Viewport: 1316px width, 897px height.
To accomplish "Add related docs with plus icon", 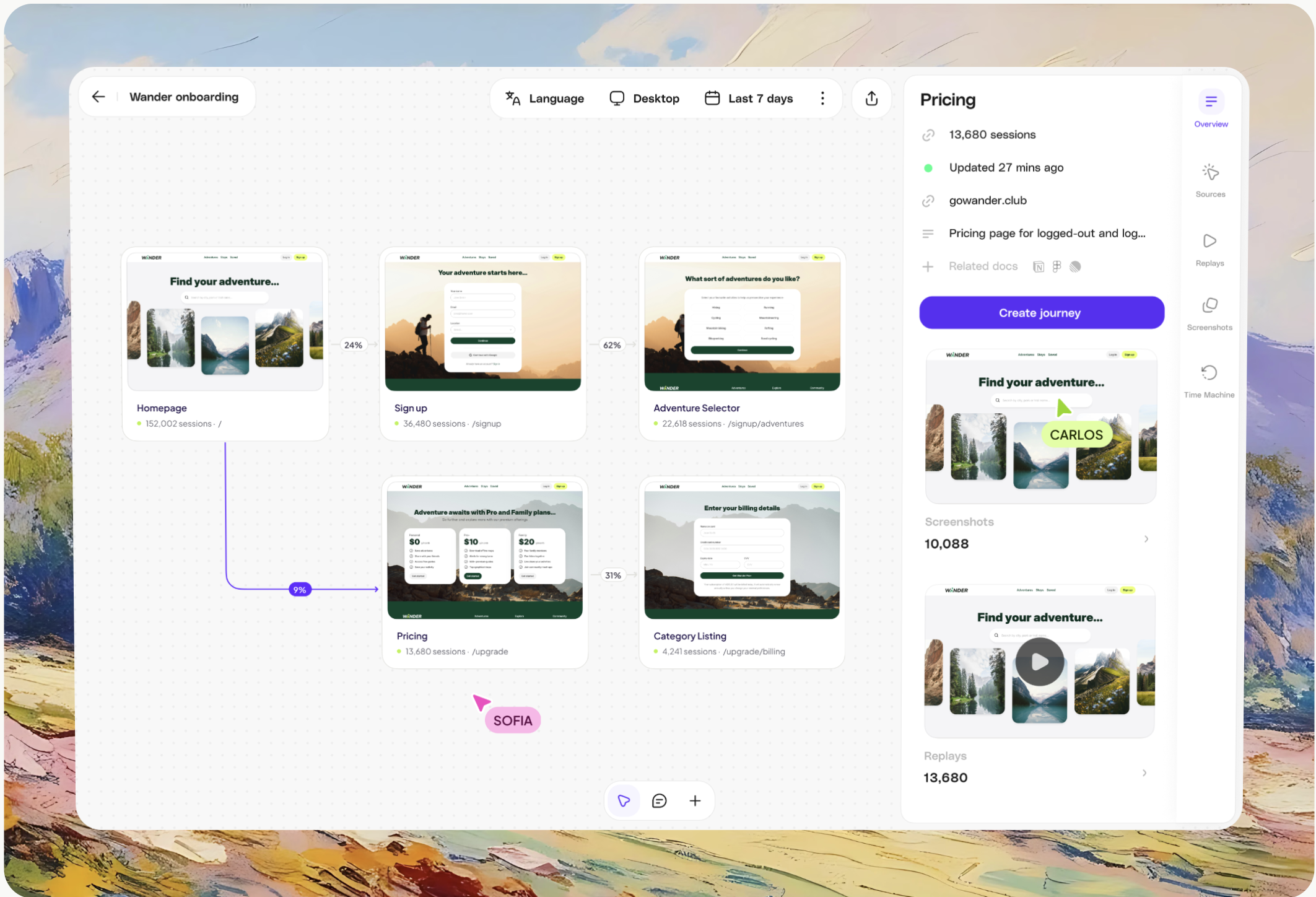I will (x=928, y=266).
